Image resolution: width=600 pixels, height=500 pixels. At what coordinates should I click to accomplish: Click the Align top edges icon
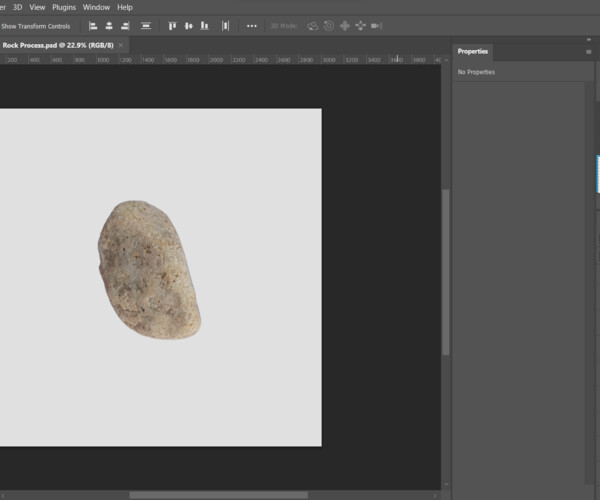point(172,26)
